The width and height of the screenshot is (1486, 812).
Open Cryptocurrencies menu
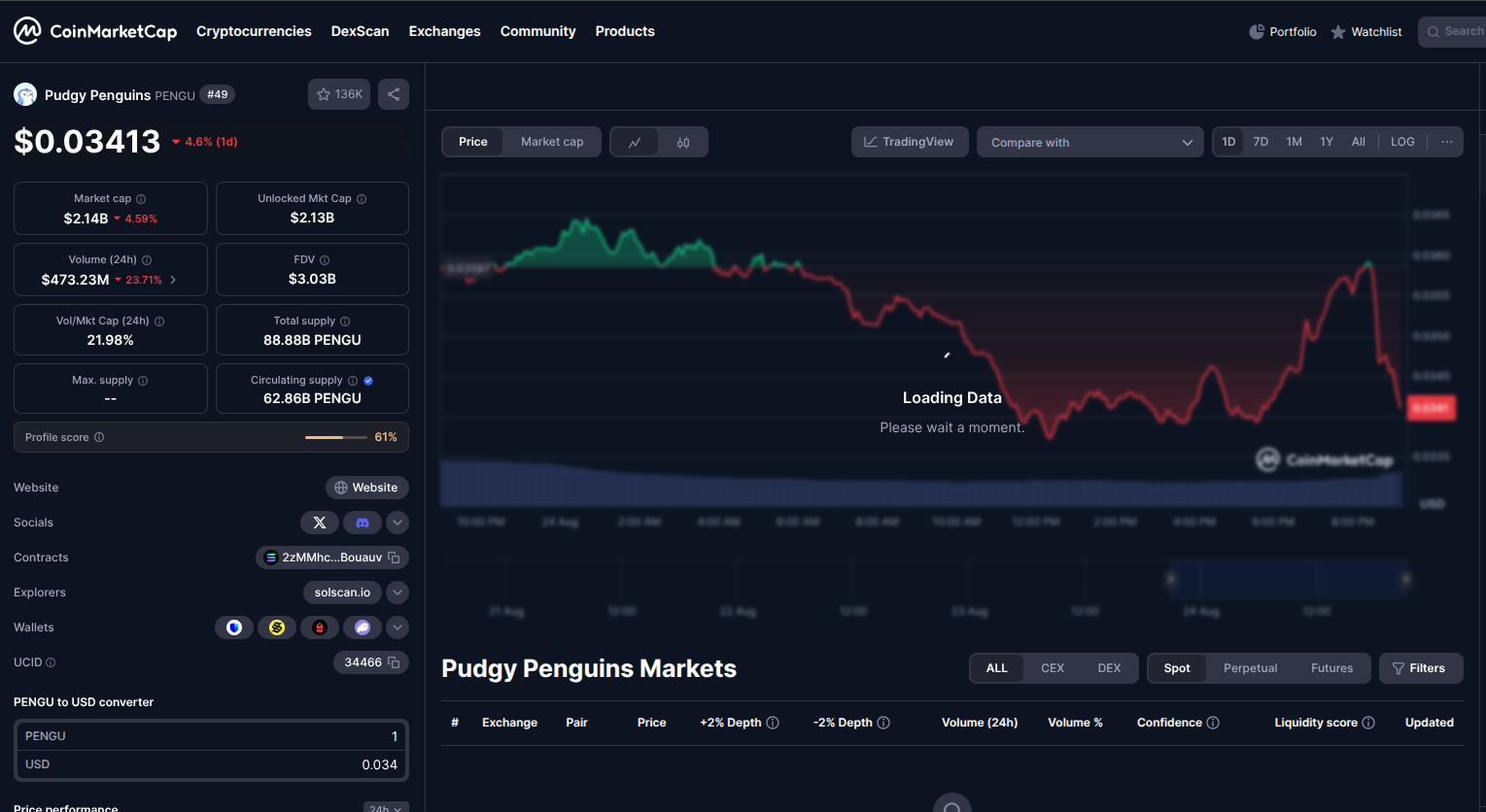tap(254, 31)
